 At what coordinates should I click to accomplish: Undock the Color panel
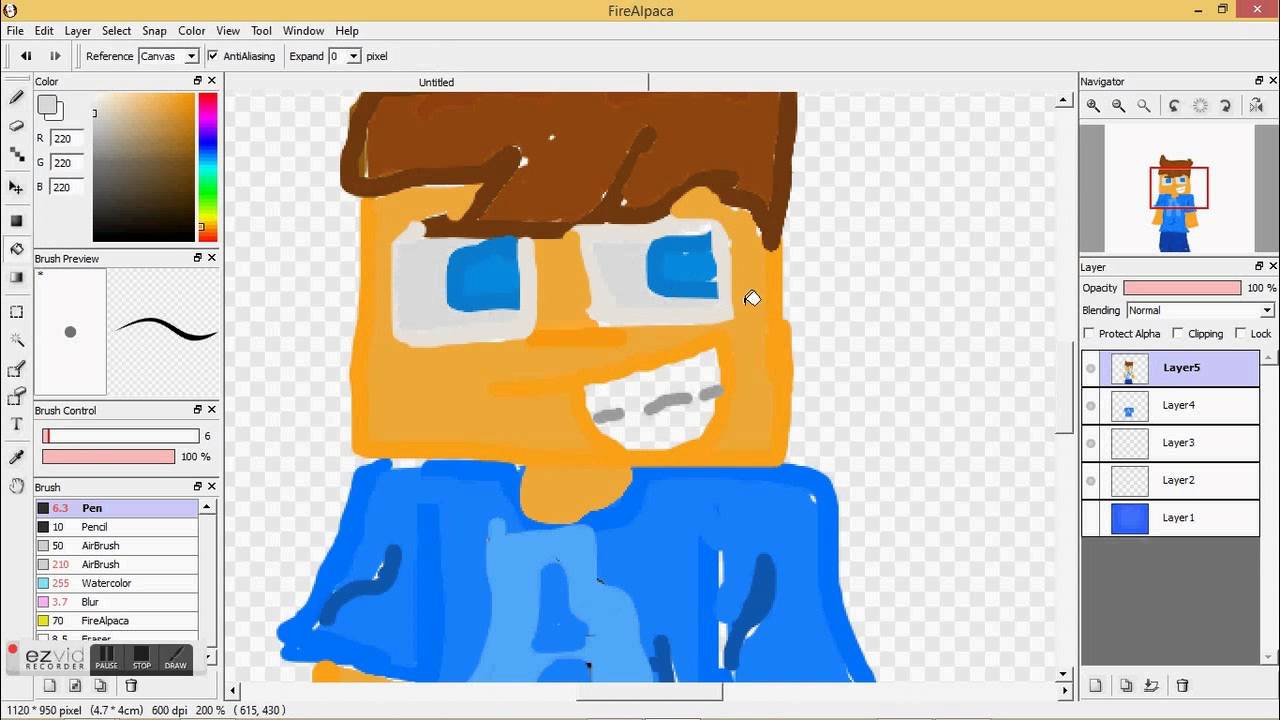coord(198,81)
